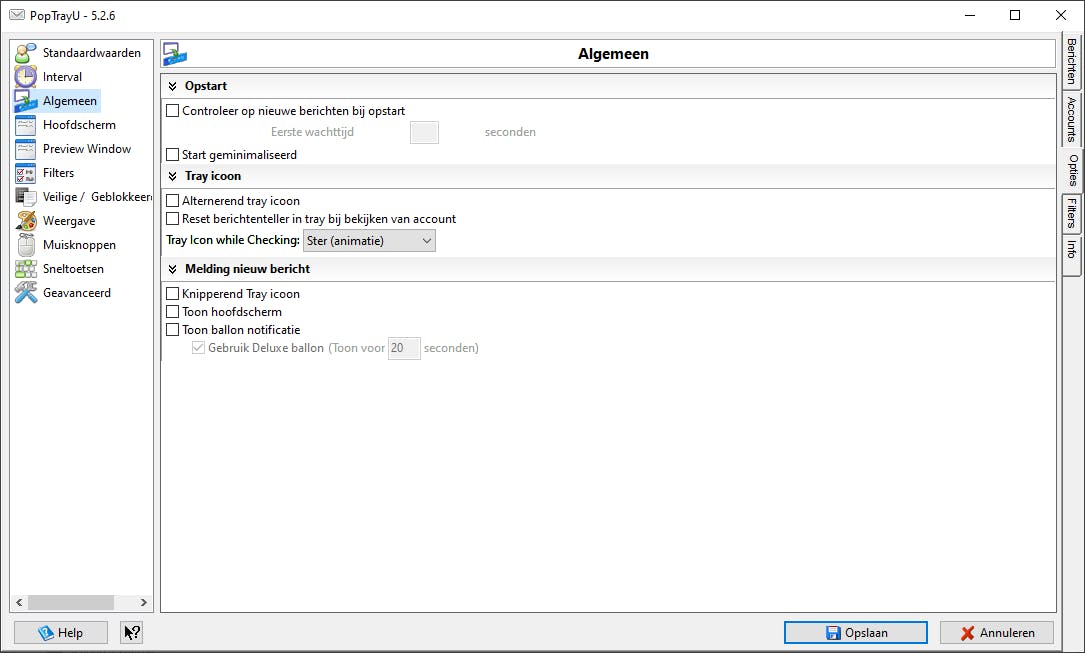
Task: Click the Annuleren button
Action: click(997, 632)
